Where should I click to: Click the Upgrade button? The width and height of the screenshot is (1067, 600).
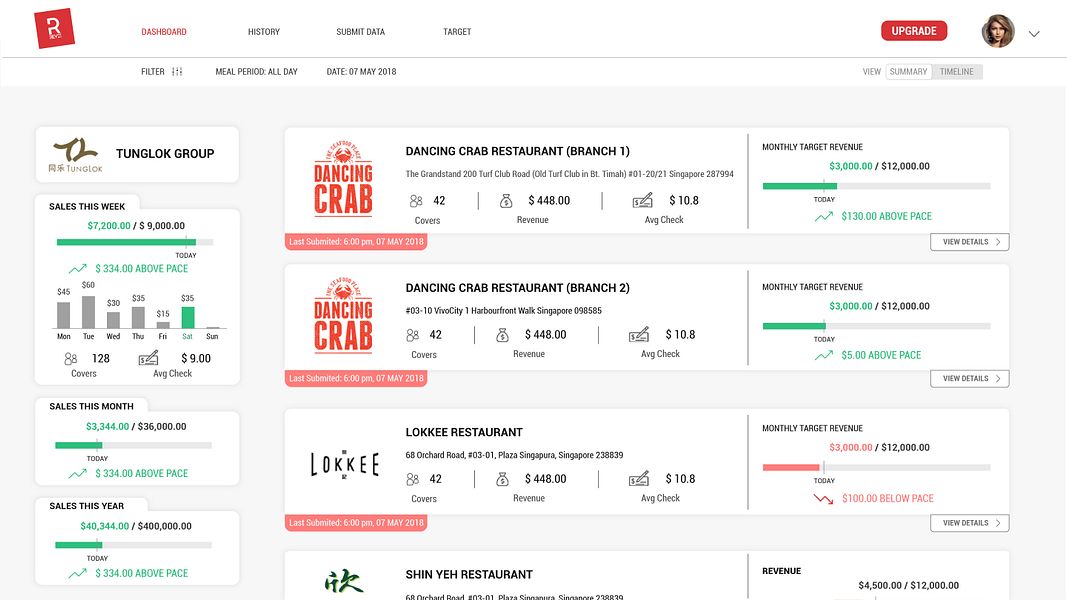pos(914,31)
